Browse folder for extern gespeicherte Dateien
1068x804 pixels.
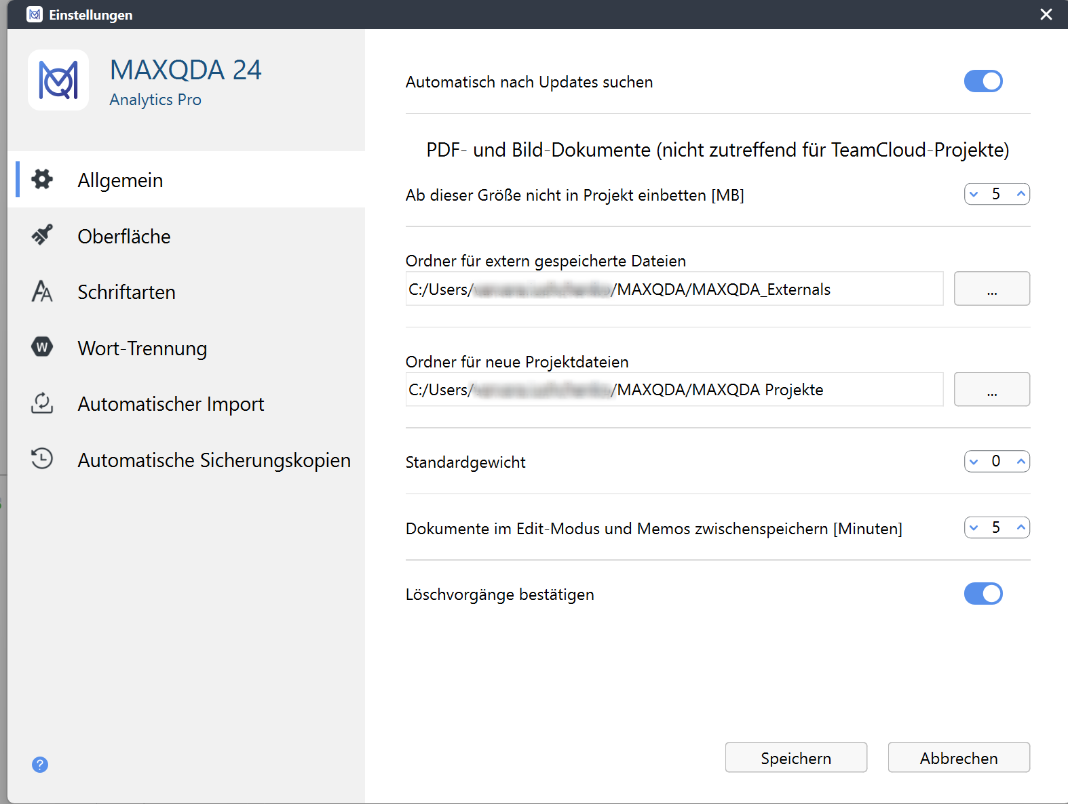point(992,289)
